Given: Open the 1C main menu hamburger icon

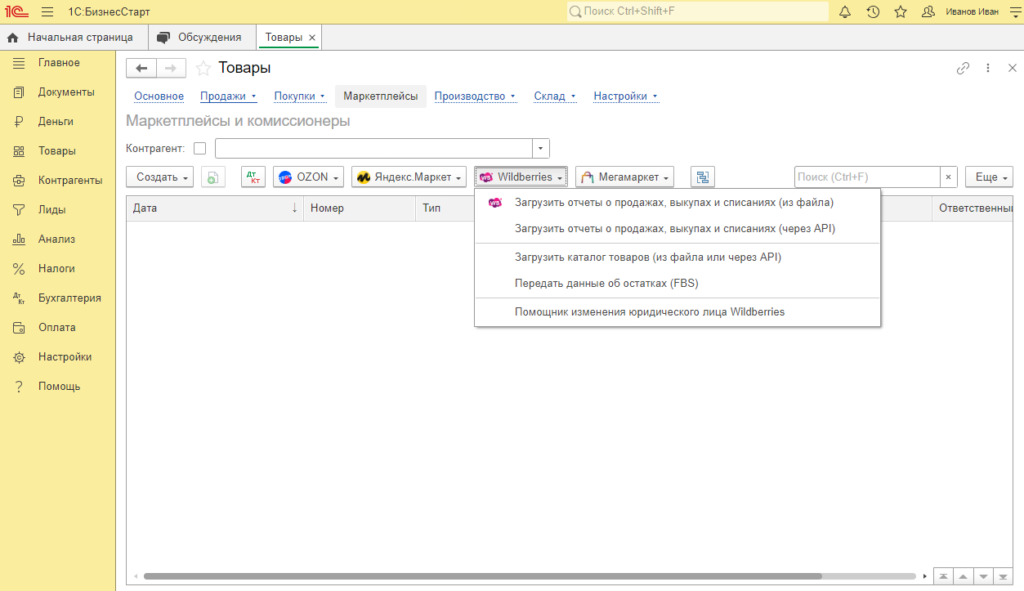Looking at the screenshot, I should coord(47,12).
